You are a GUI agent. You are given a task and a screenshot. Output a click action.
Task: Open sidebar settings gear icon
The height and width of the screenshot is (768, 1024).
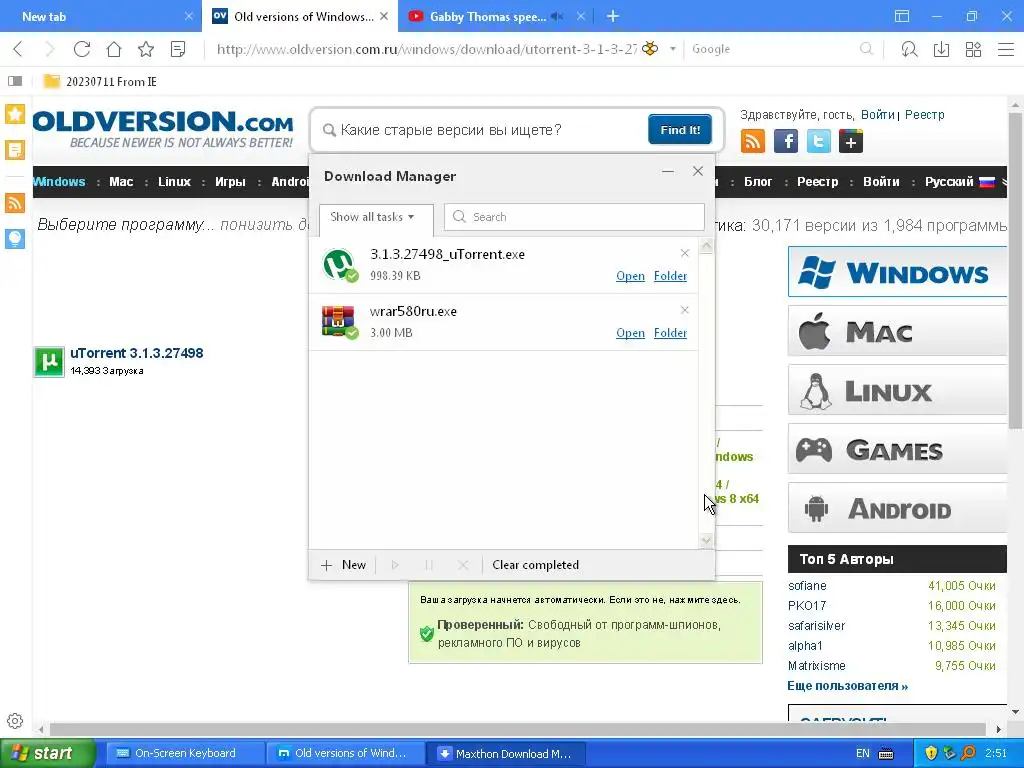pyautogui.click(x=15, y=721)
